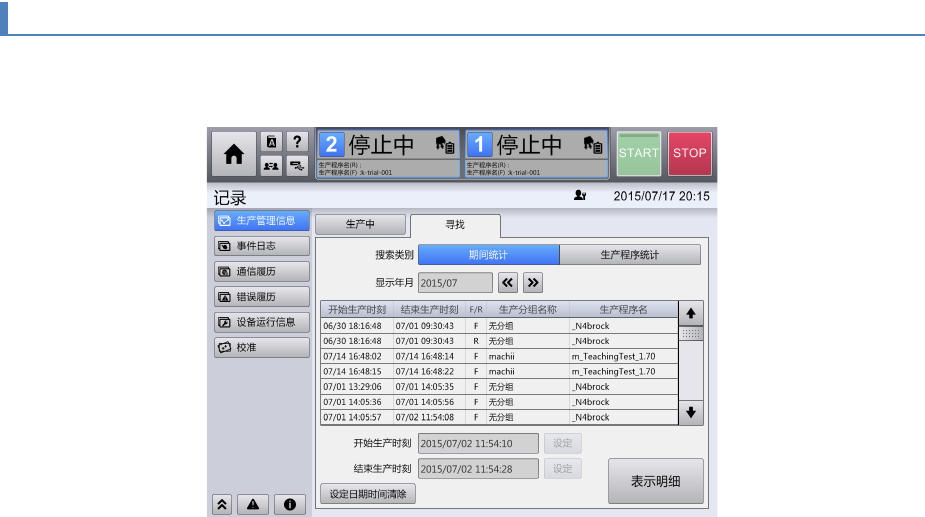
Task: Select 期间统计 search type
Action: (488, 255)
